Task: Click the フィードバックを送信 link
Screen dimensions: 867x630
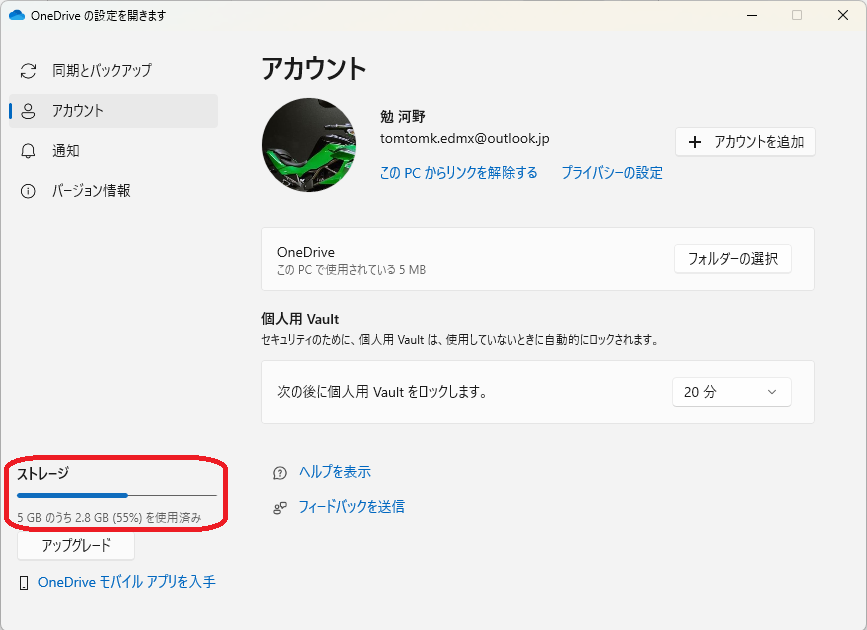Action: click(351, 507)
